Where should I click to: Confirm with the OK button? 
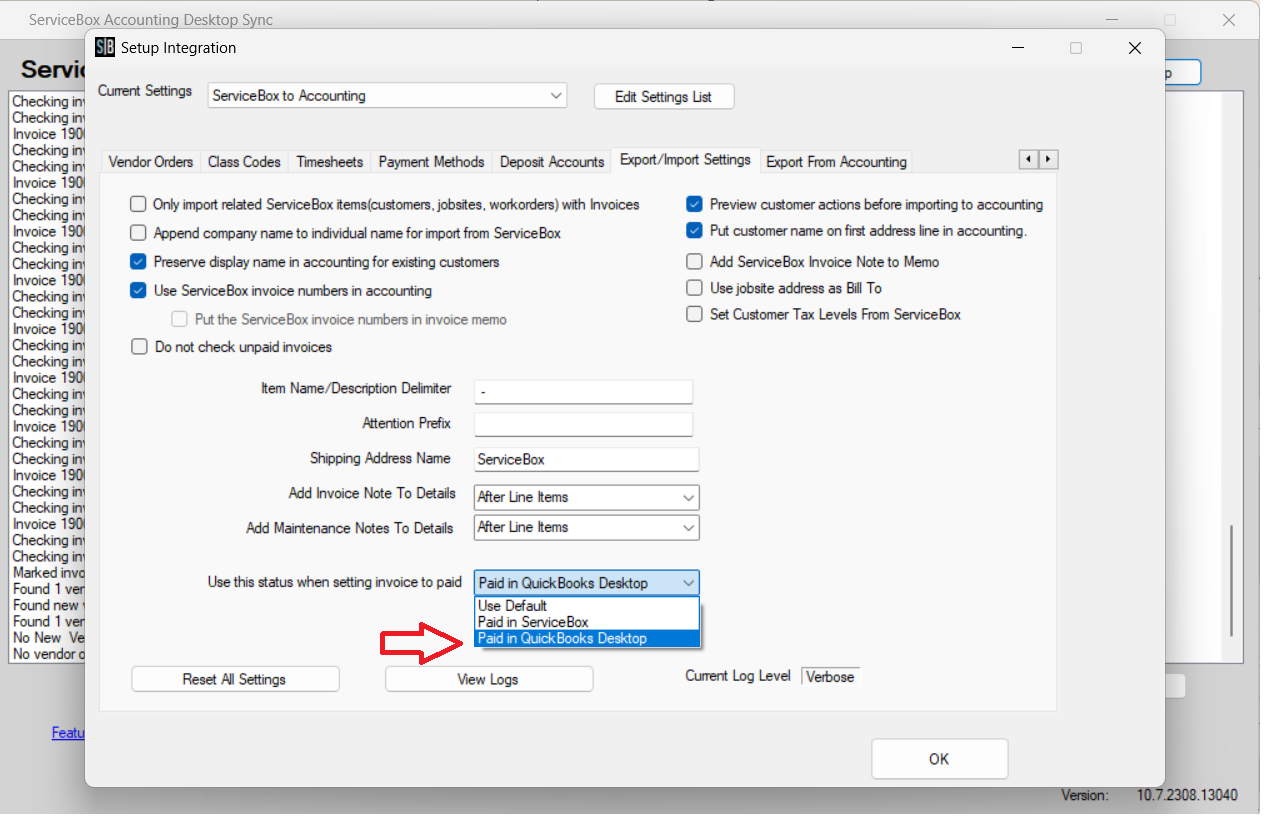(939, 759)
